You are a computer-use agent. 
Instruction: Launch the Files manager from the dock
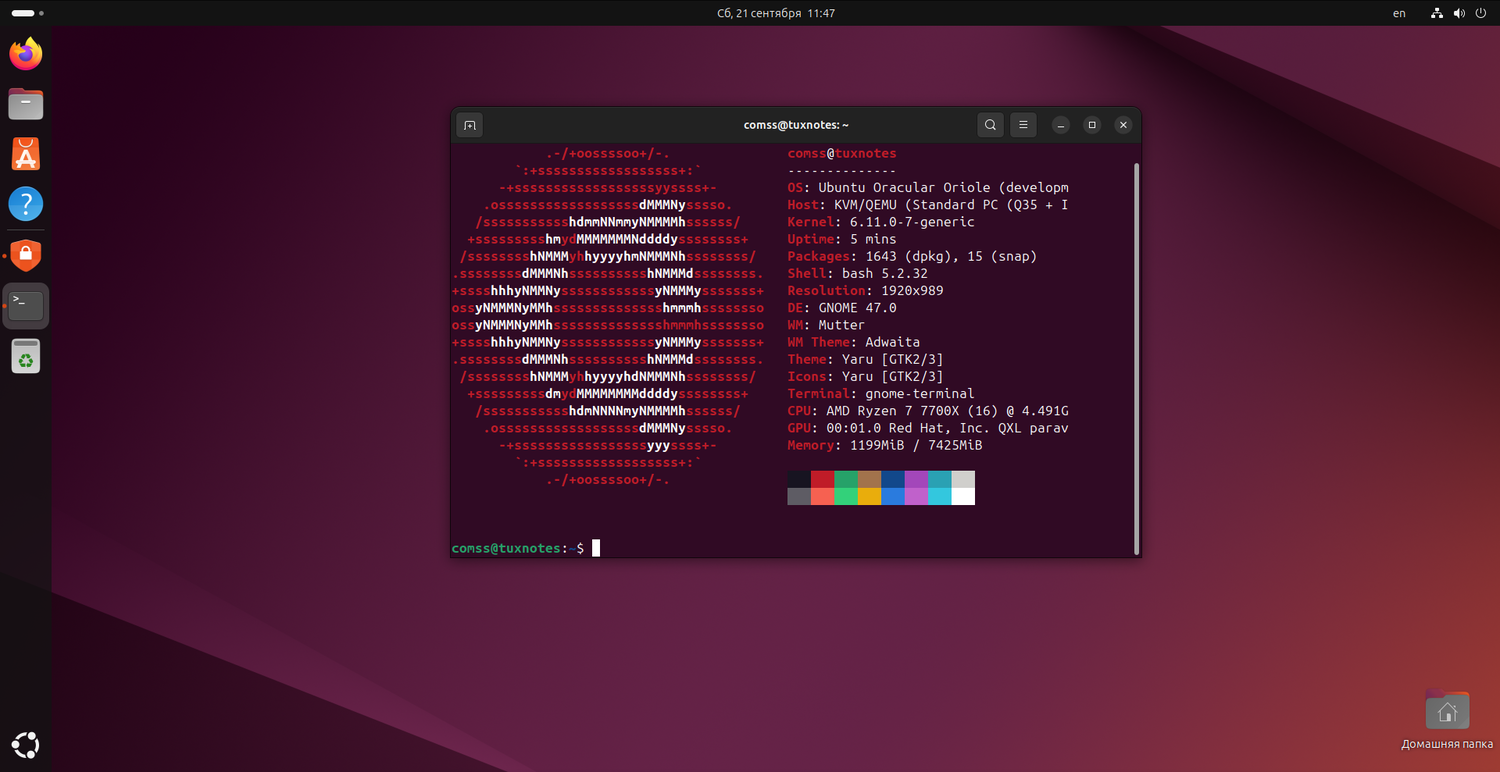[x=26, y=104]
